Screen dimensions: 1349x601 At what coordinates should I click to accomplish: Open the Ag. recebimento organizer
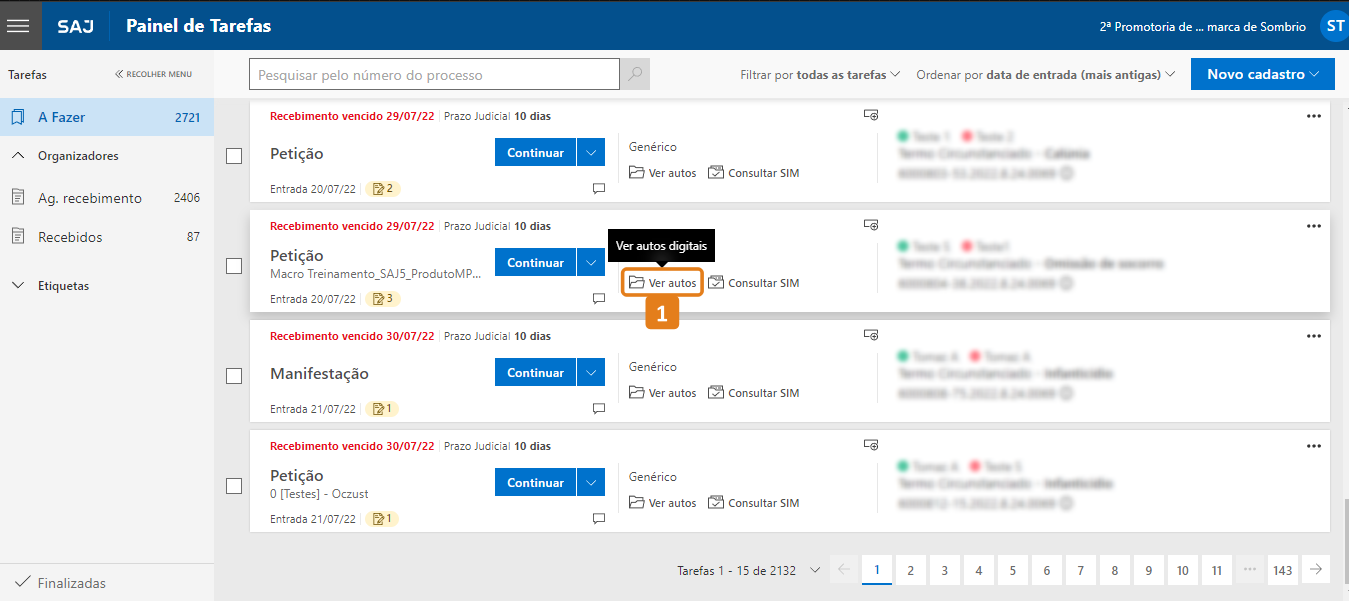(90, 198)
